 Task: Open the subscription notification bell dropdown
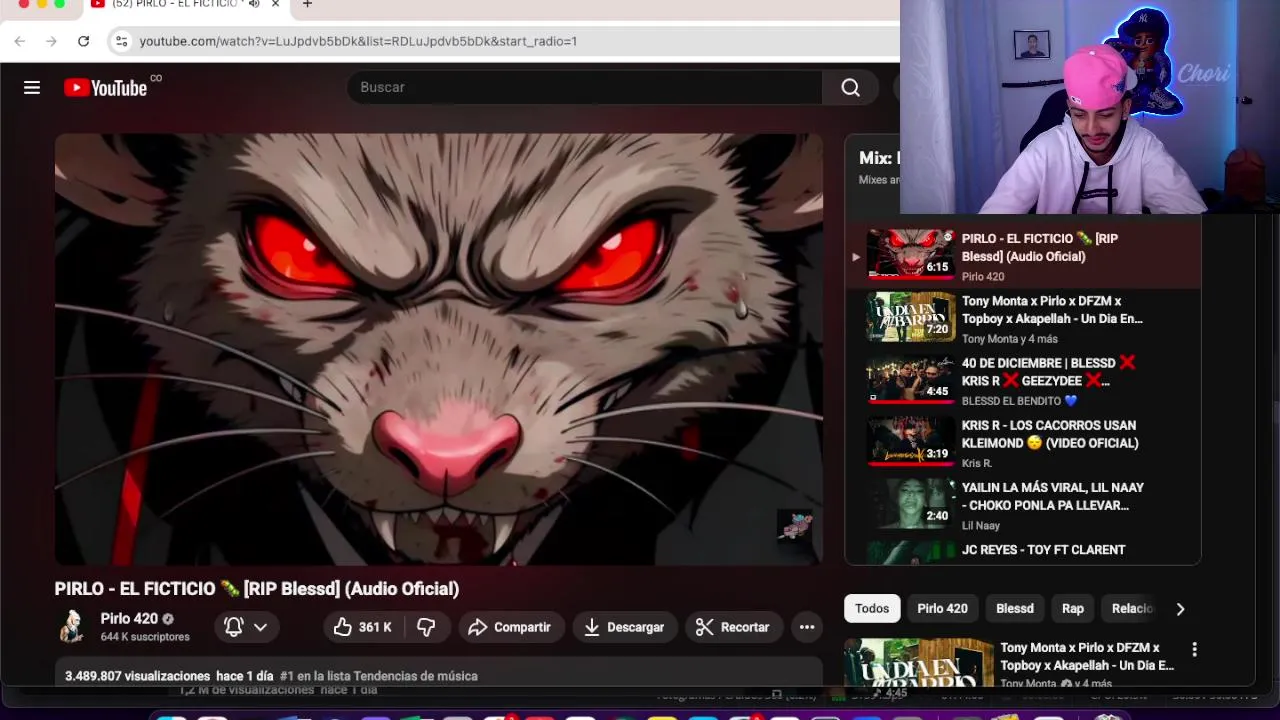click(246, 627)
